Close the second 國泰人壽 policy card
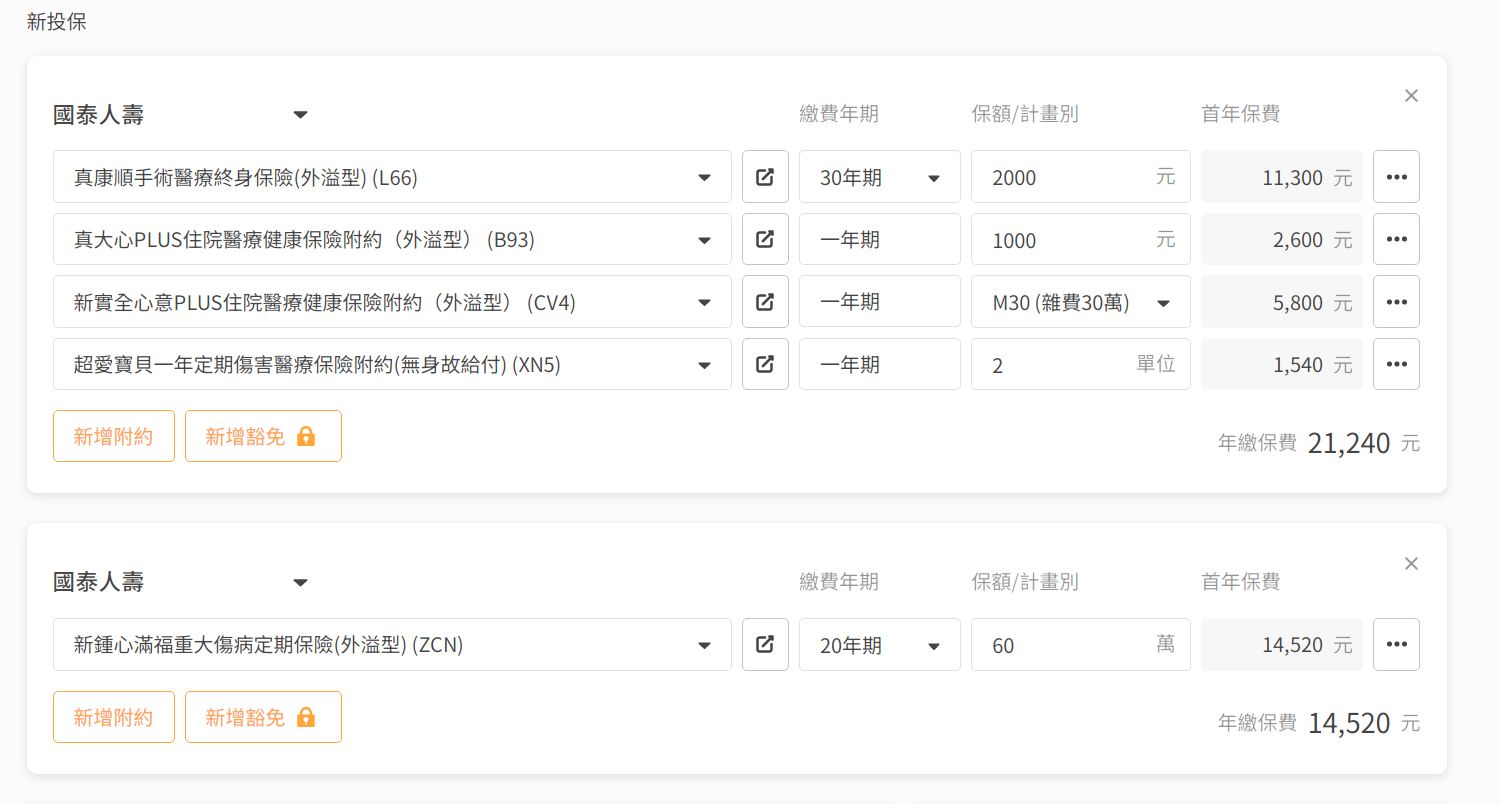1501x804 pixels. point(1411,564)
